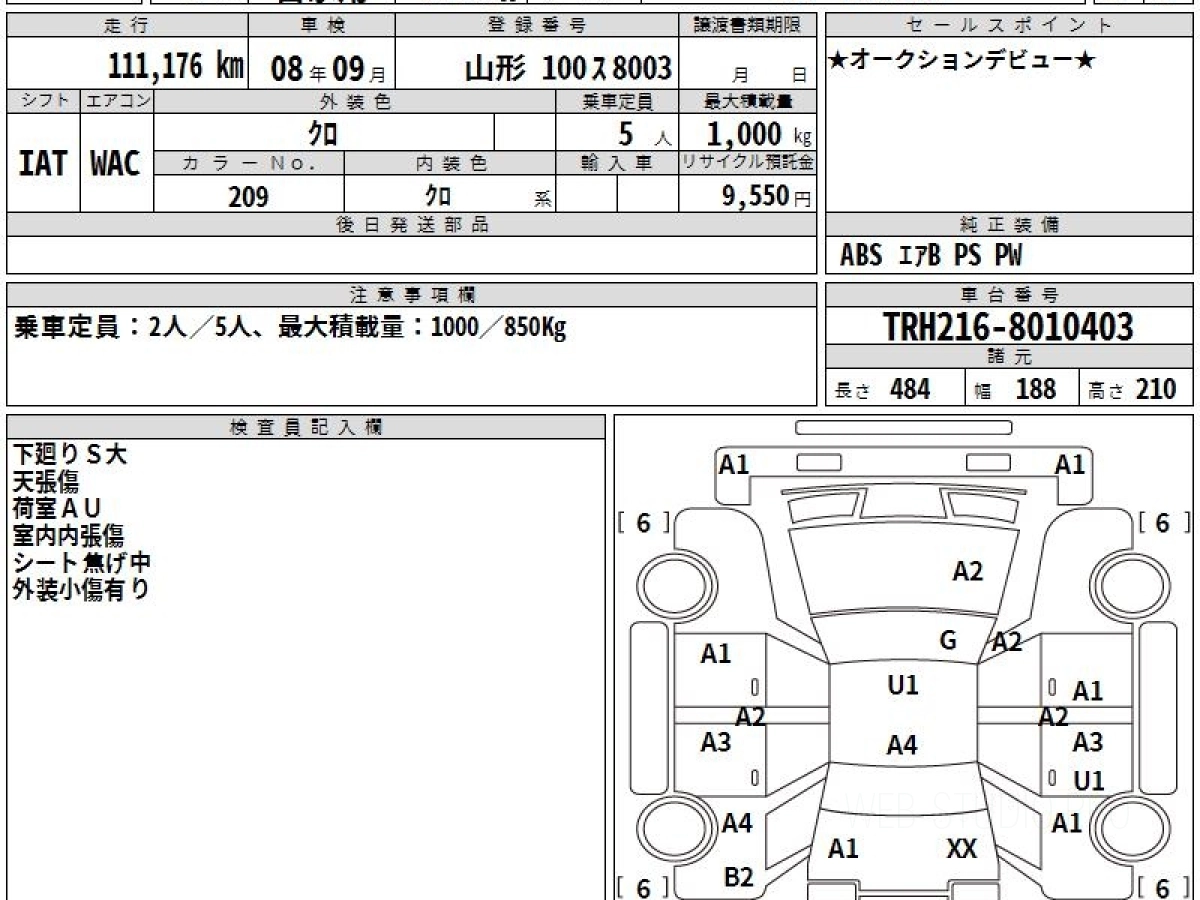This screenshot has height=900, width=1200.
Task: Select the mileage value 111,176 km
Action: (176, 67)
